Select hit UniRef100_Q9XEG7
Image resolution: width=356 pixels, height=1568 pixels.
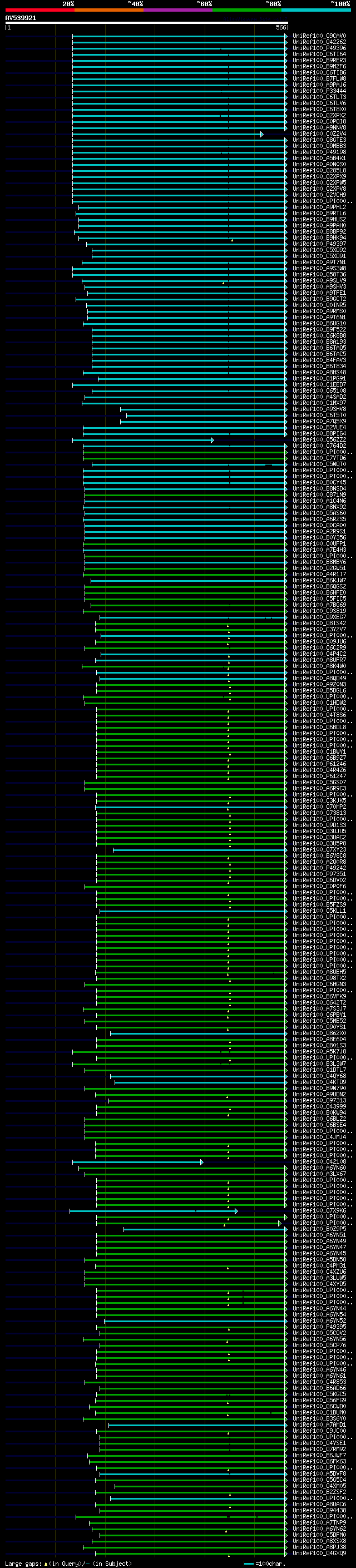point(319,617)
